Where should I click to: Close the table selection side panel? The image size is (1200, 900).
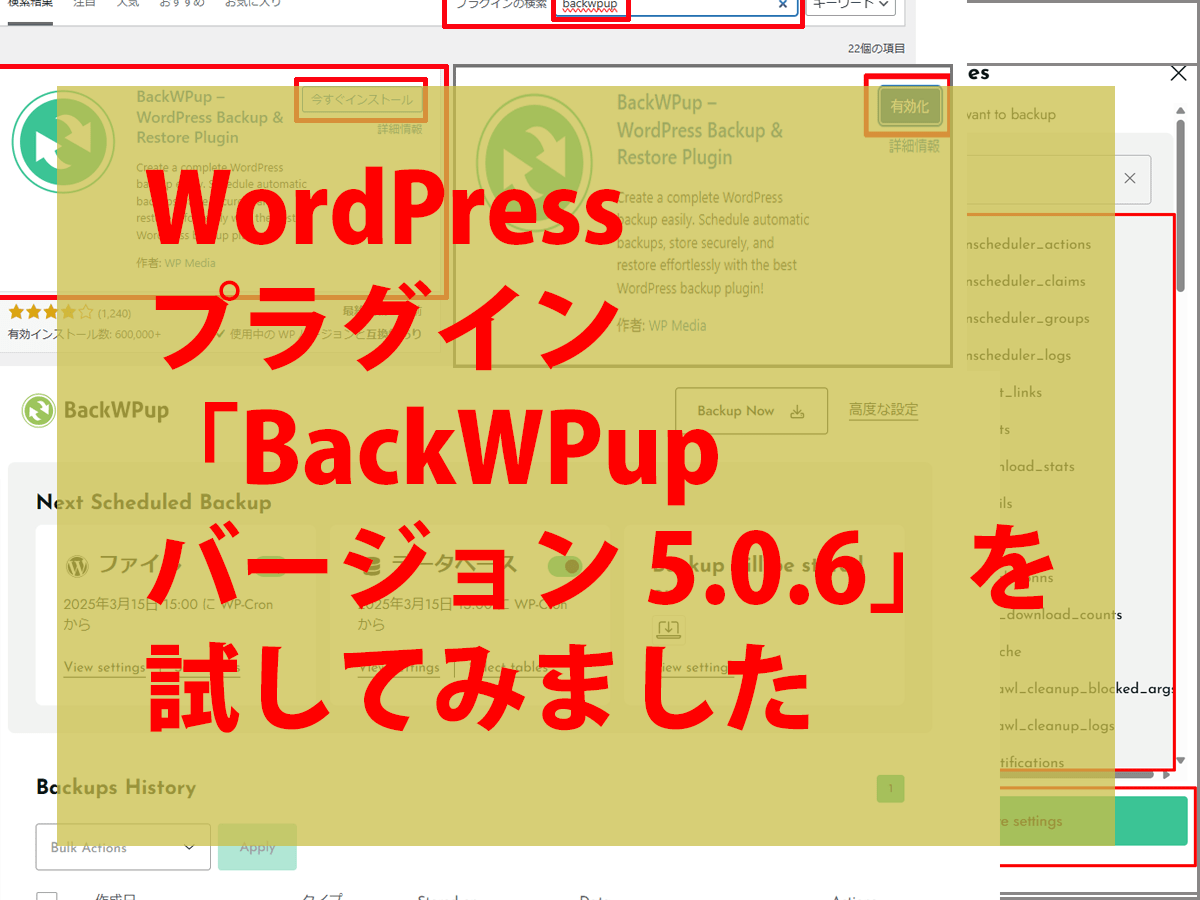(x=1178, y=73)
